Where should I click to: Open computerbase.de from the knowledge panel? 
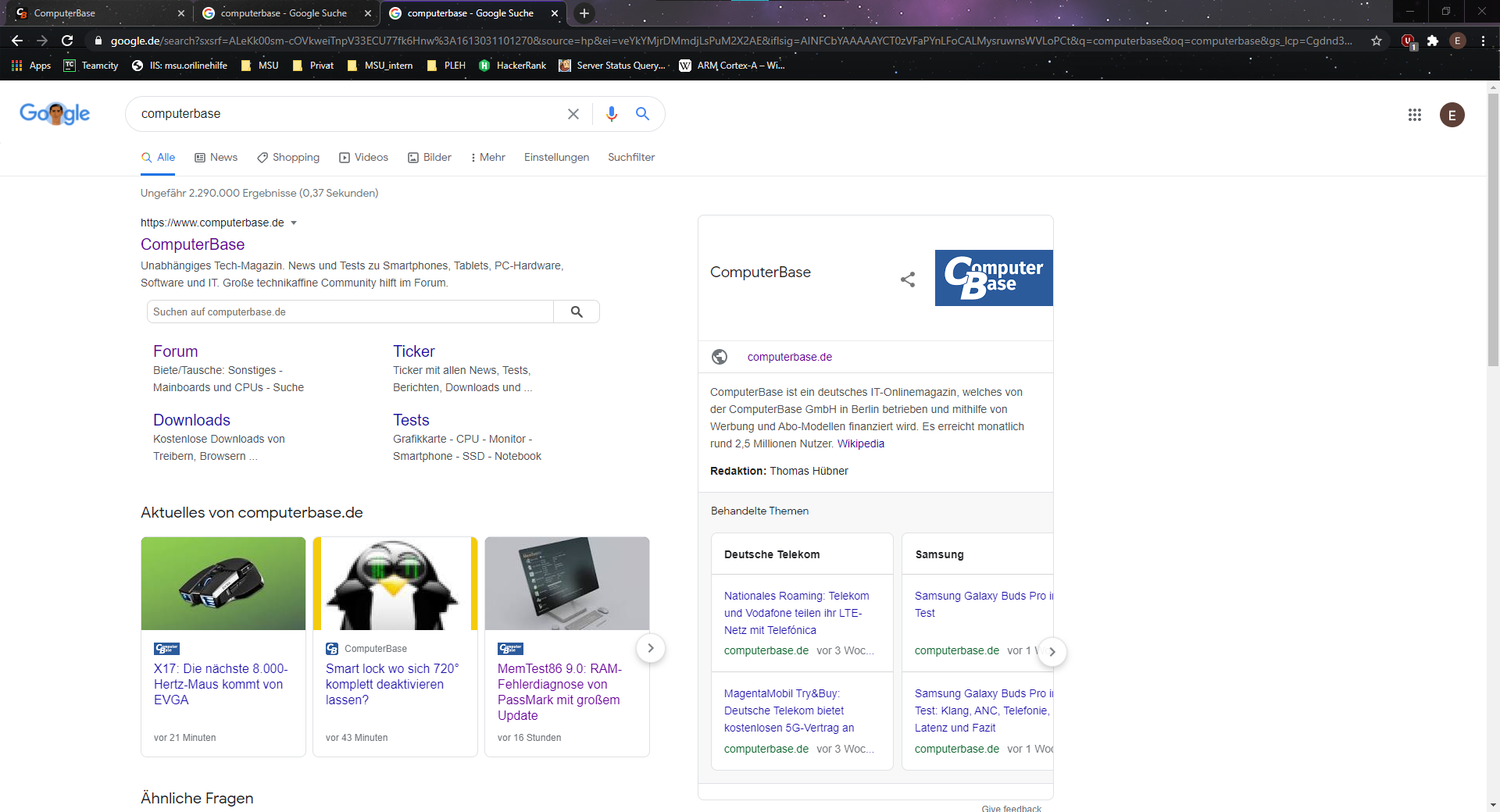[790, 357]
